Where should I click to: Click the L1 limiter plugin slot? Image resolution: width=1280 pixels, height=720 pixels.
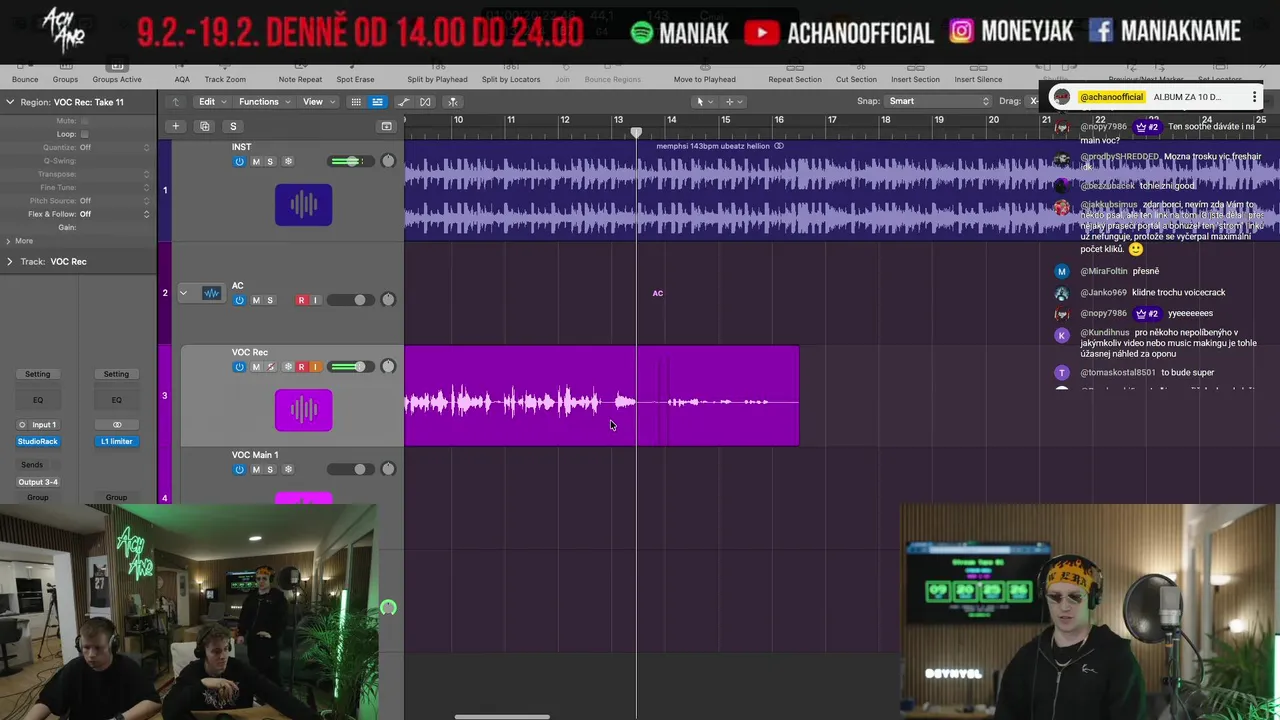click(116, 441)
